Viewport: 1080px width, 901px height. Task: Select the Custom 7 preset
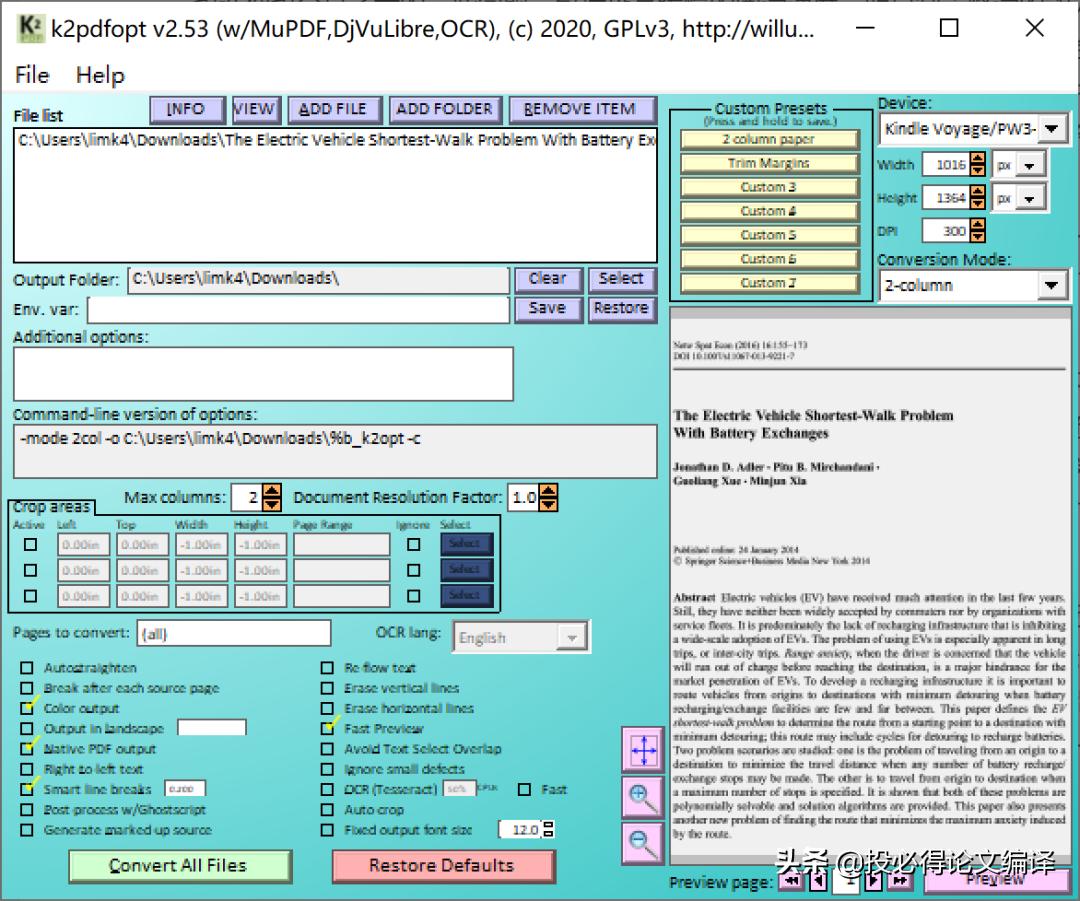pyautogui.click(x=769, y=282)
